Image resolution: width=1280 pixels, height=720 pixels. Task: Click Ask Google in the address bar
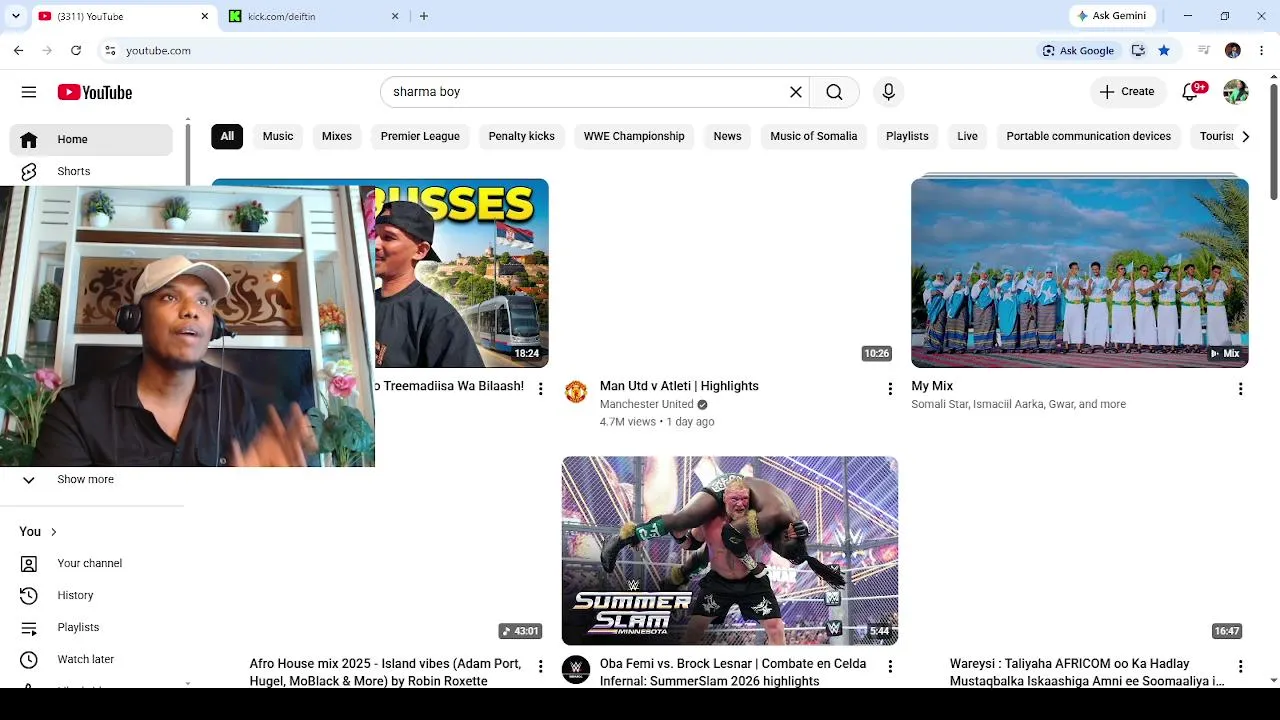1078,50
